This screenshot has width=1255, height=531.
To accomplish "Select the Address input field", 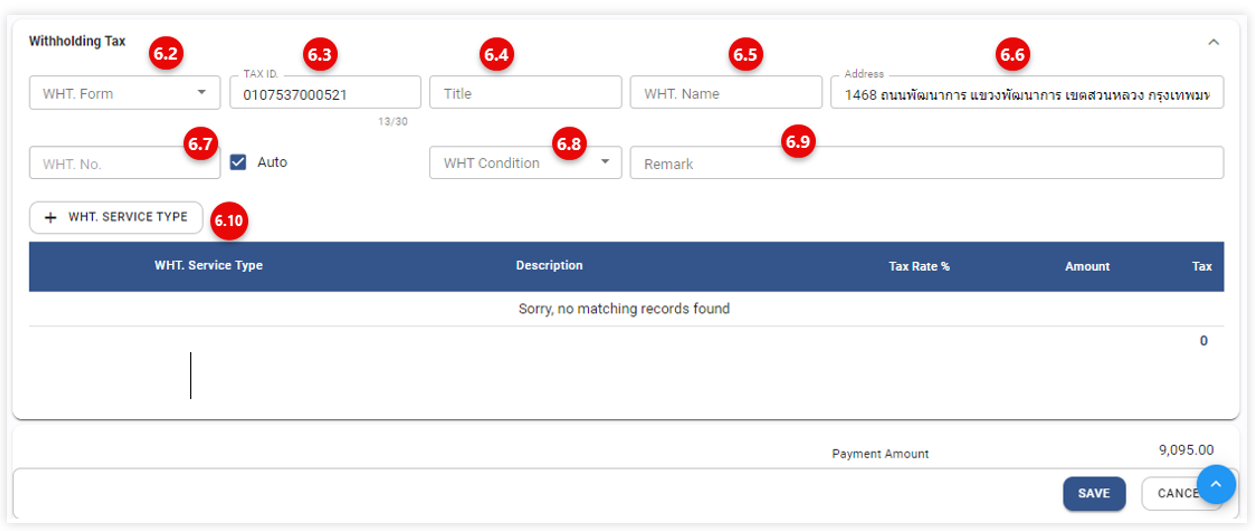I will coord(1026,95).
